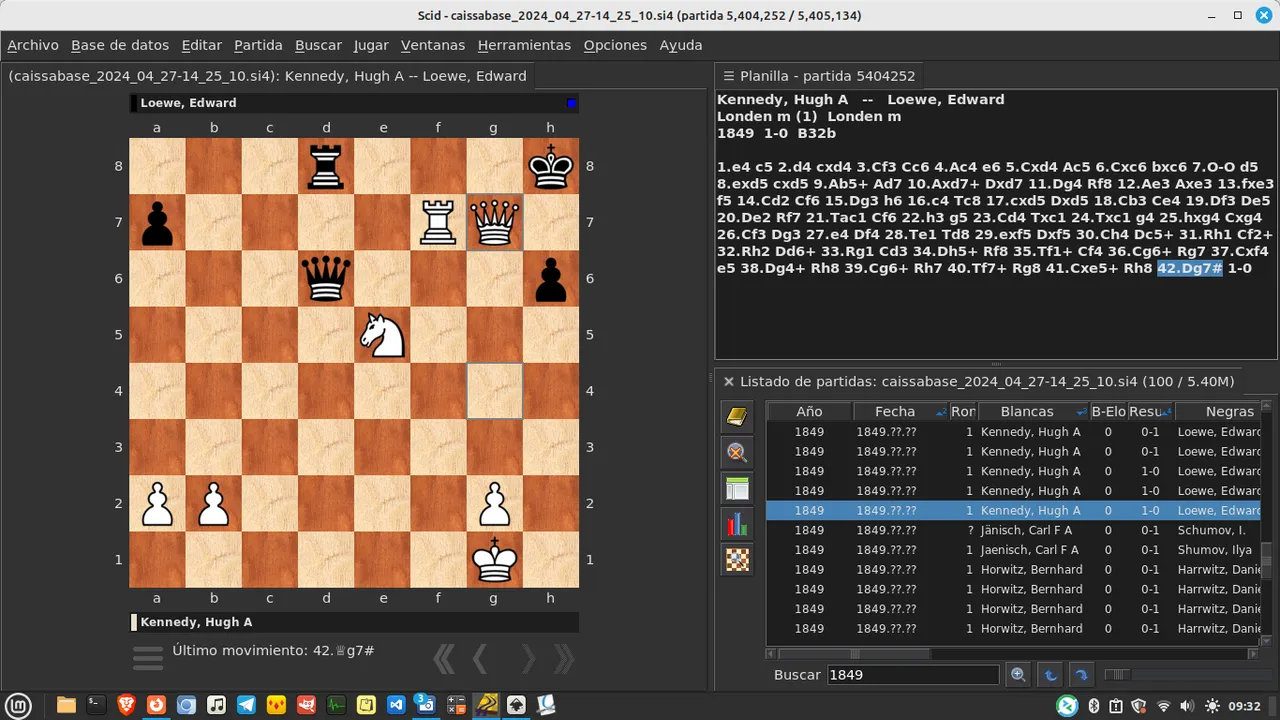Sort game list by Fecha column
Viewport: 1280px width, 720px height.
(x=900, y=412)
